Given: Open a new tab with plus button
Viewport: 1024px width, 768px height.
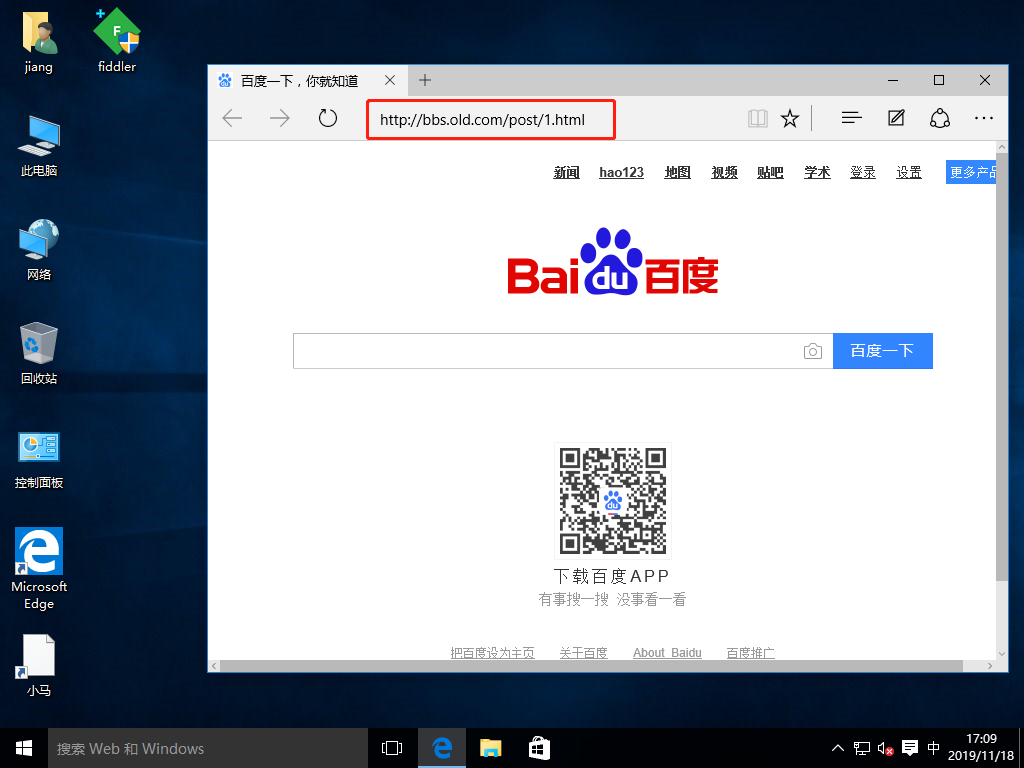Looking at the screenshot, I should click(425, 80).
